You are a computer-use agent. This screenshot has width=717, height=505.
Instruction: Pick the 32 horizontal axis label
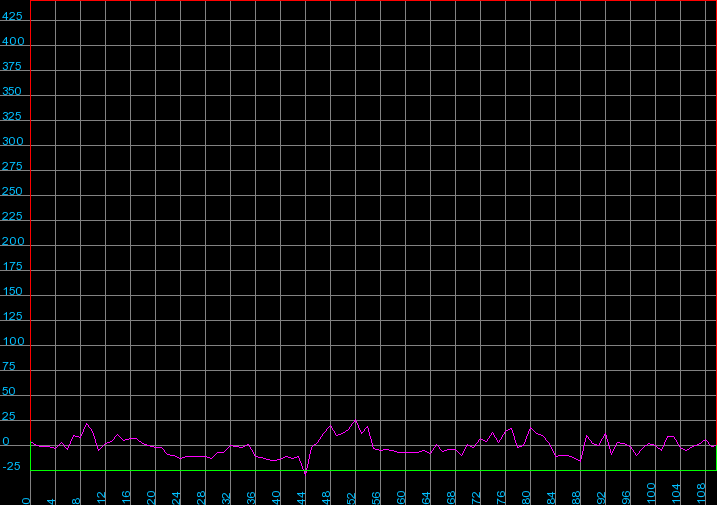pos(226,498)
